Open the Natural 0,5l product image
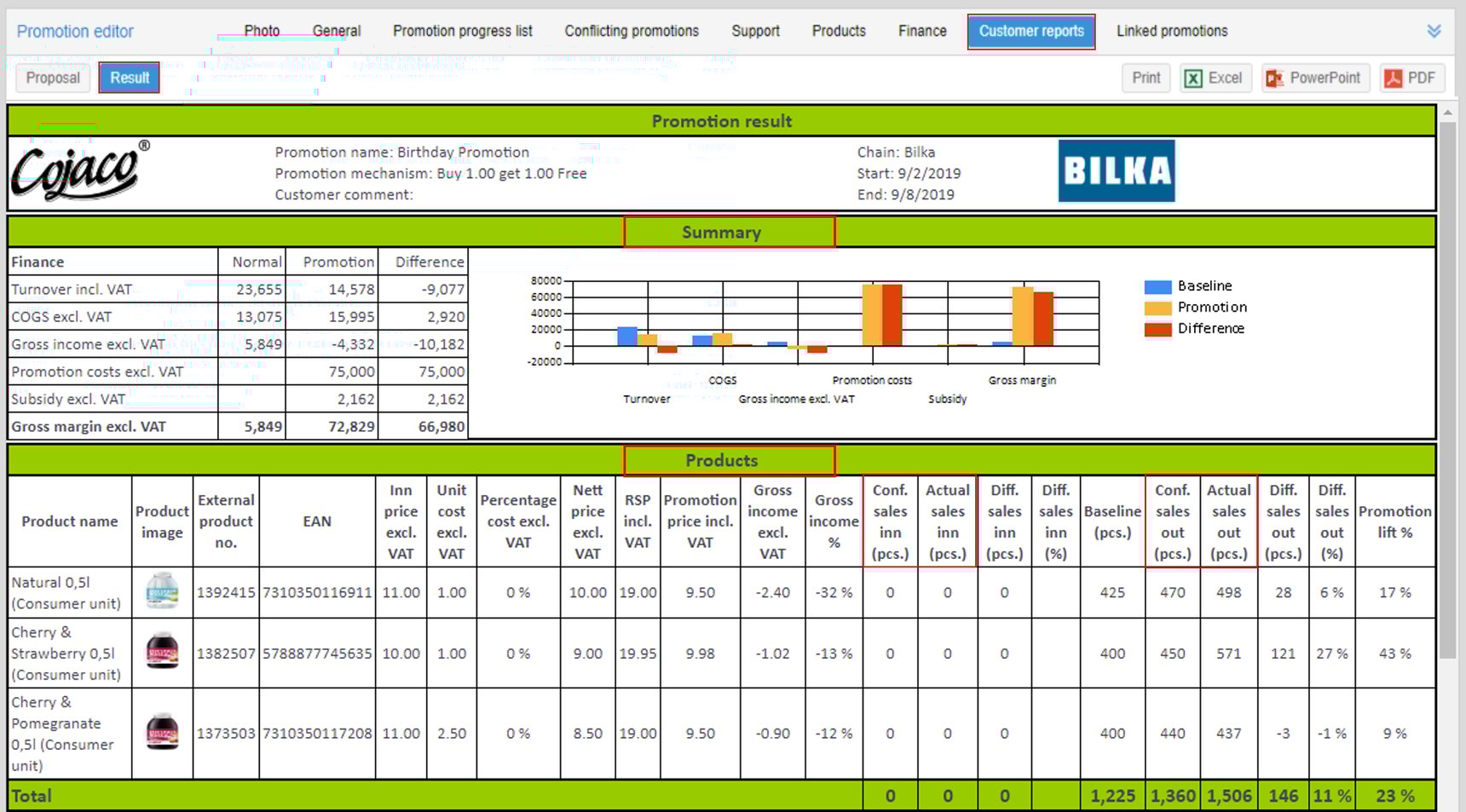The width and height of the screenshot is (1466, 812). pos(162,592)
